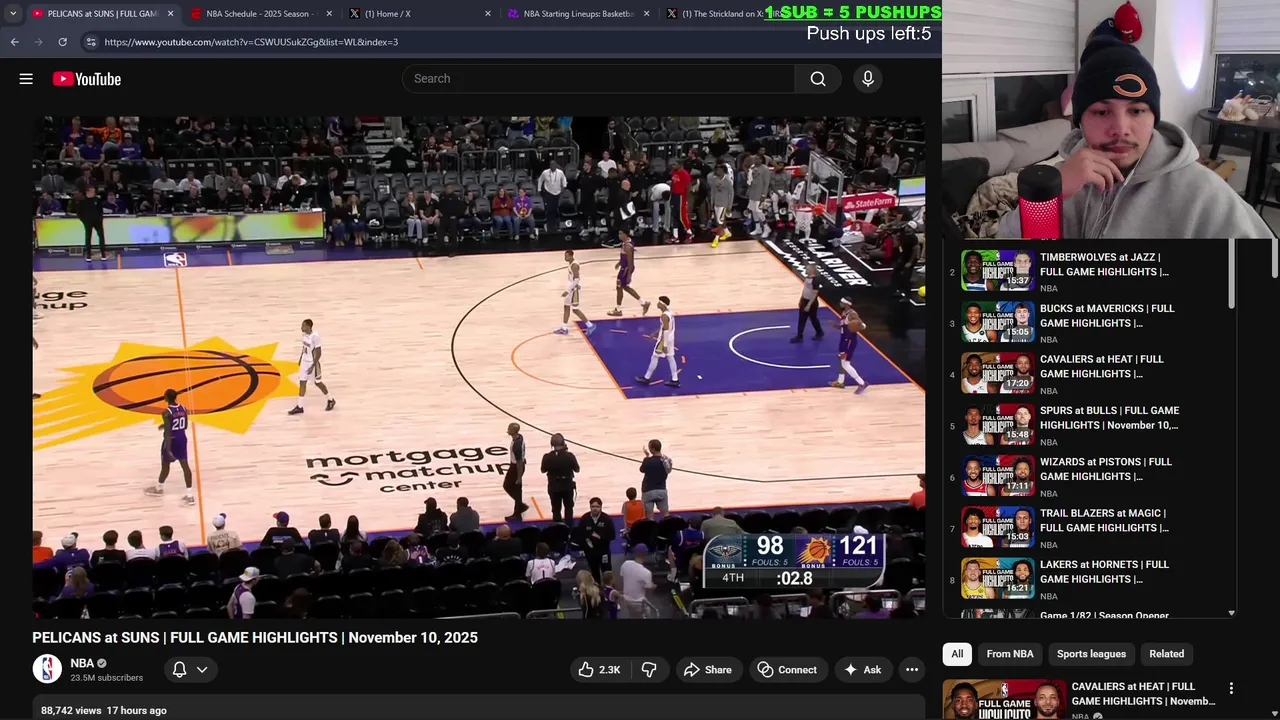Open WIZARDS at PISTONS playlist thumbnail
The image size is (1280, 720).
click(x=997, y=476)
